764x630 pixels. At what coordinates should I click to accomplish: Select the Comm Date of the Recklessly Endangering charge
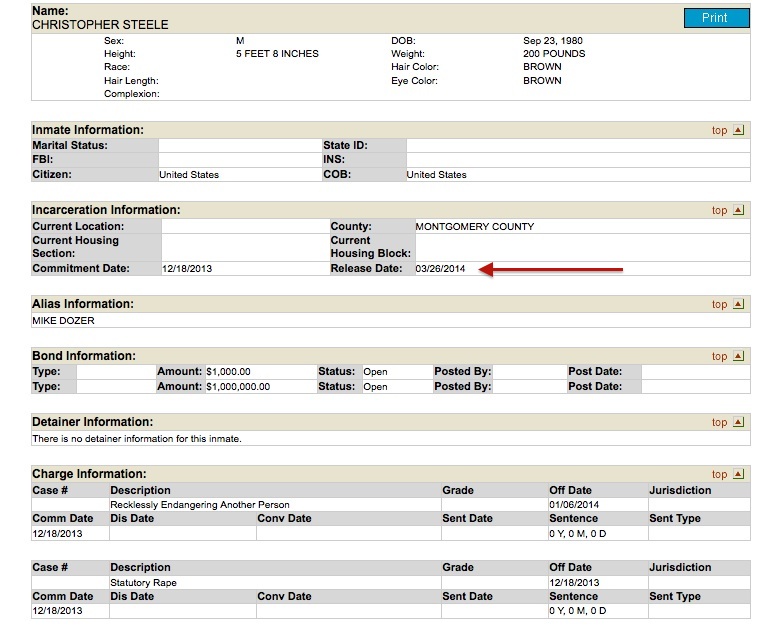(57, 534)
